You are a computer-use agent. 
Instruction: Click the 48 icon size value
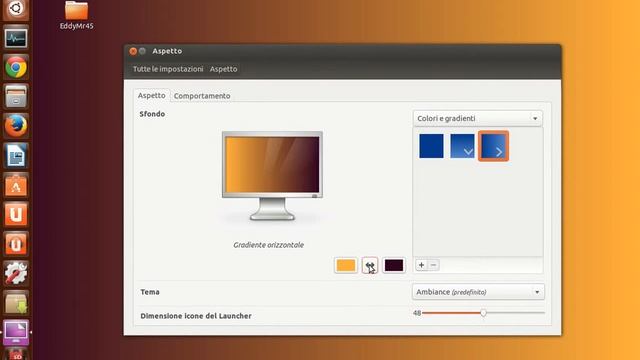click(417, 313)
